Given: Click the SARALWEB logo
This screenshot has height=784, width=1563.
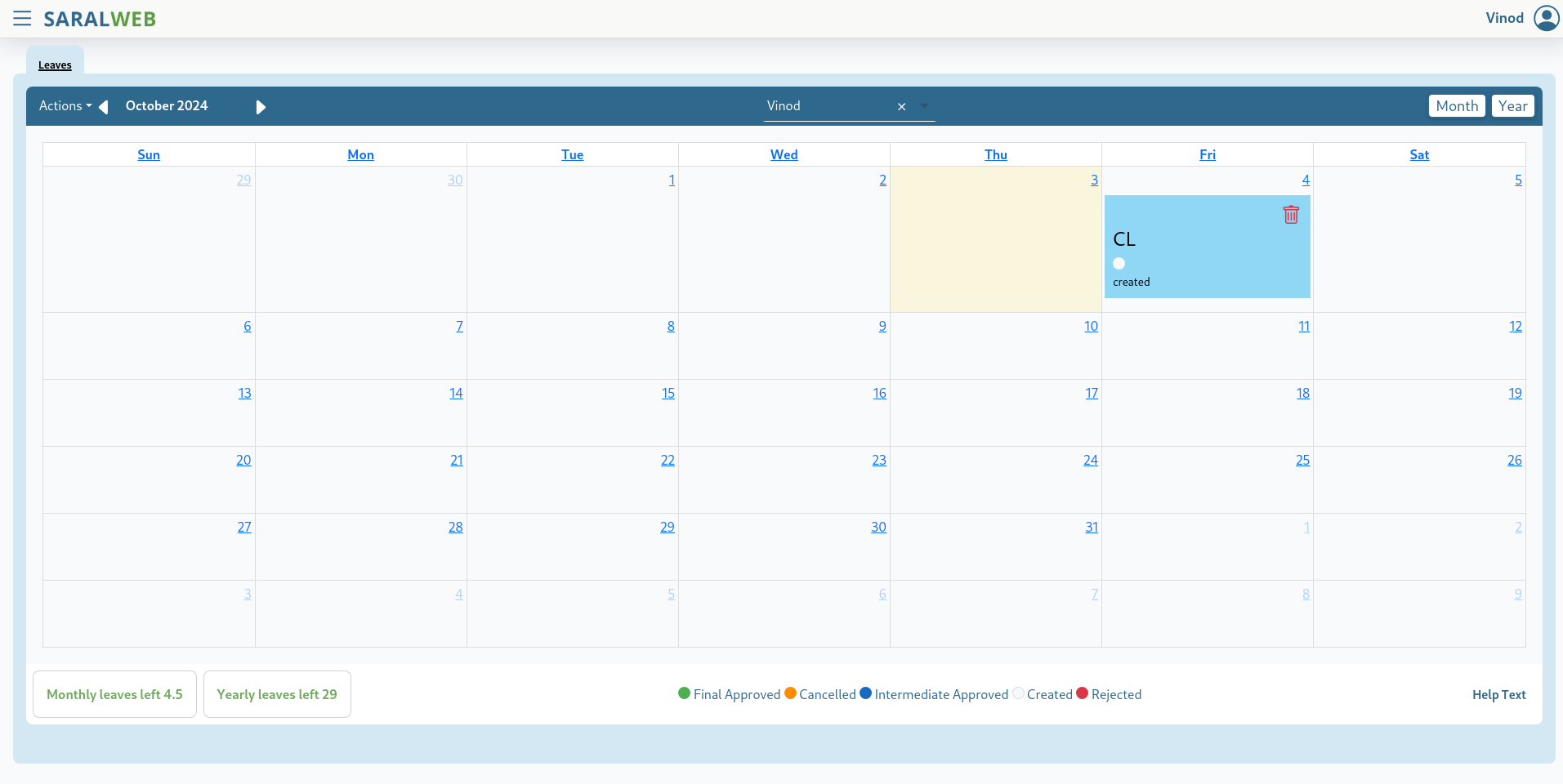Looking at the screenshot, I should [x=100, y=19].
